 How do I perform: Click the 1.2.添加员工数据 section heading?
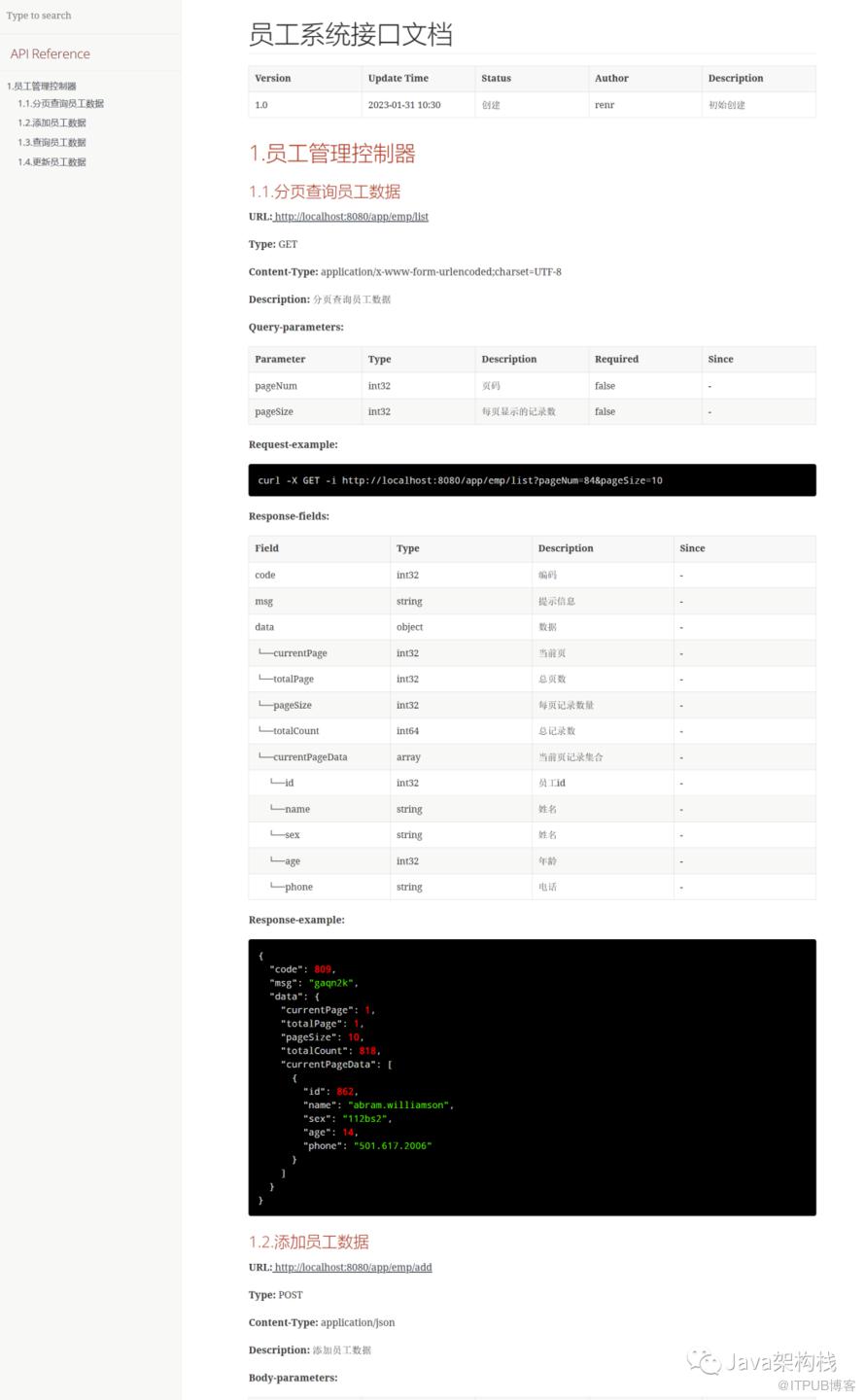309,1242
